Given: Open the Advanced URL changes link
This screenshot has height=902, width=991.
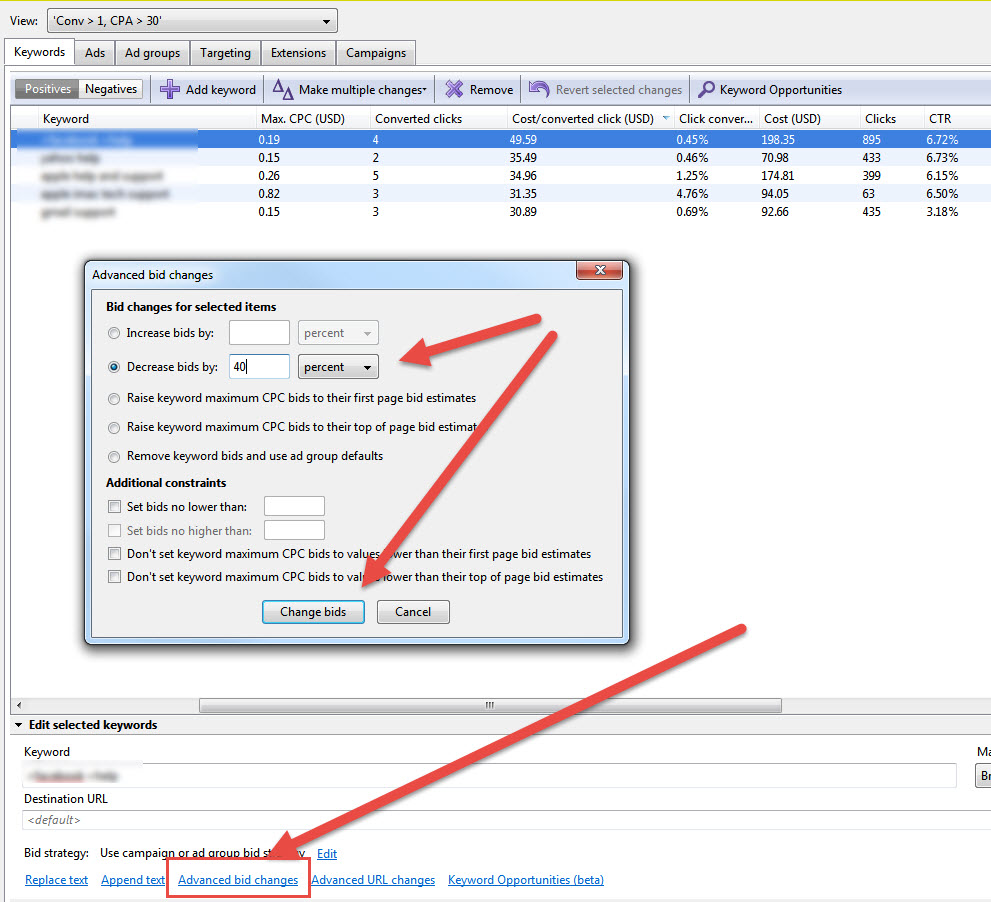Looking at the screenshot, I should pos(373,880).
